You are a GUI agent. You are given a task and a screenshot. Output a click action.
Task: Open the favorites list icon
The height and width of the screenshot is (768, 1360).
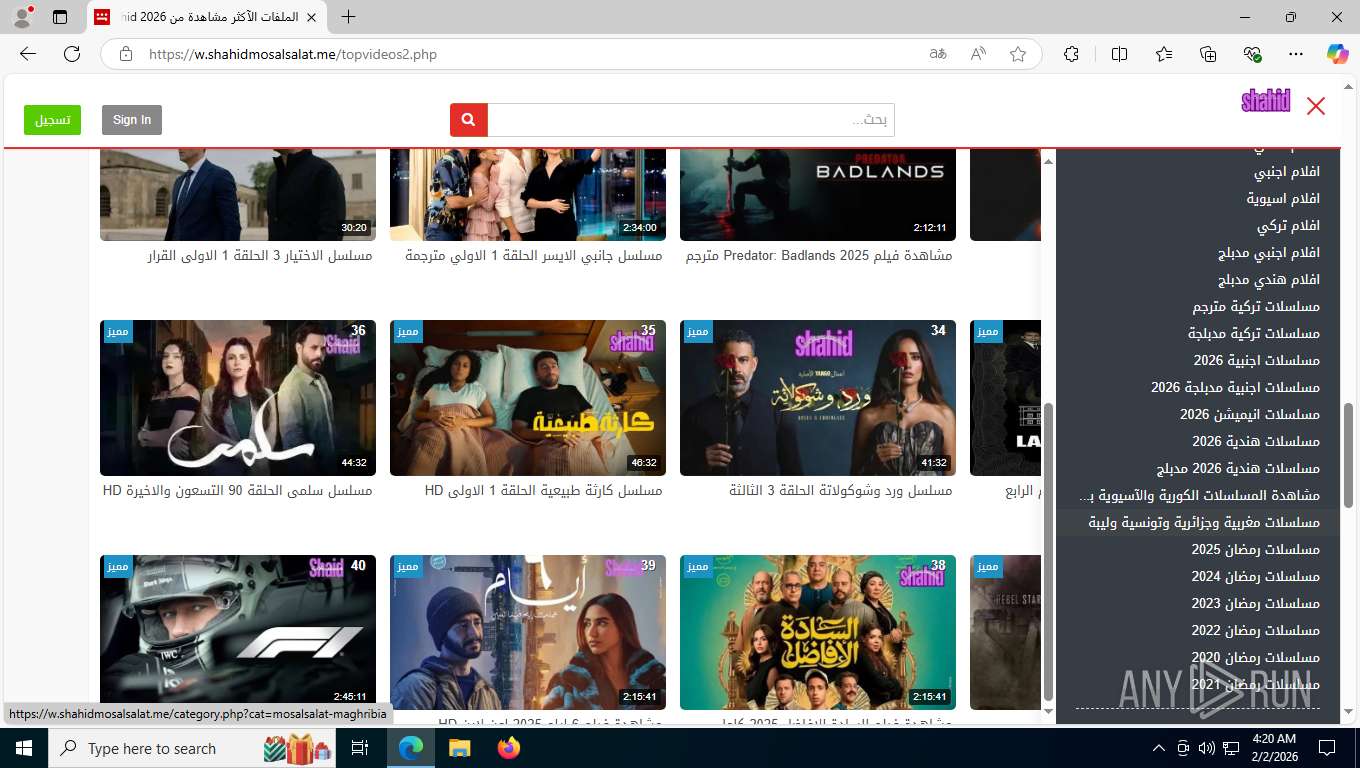[1164, 54]
